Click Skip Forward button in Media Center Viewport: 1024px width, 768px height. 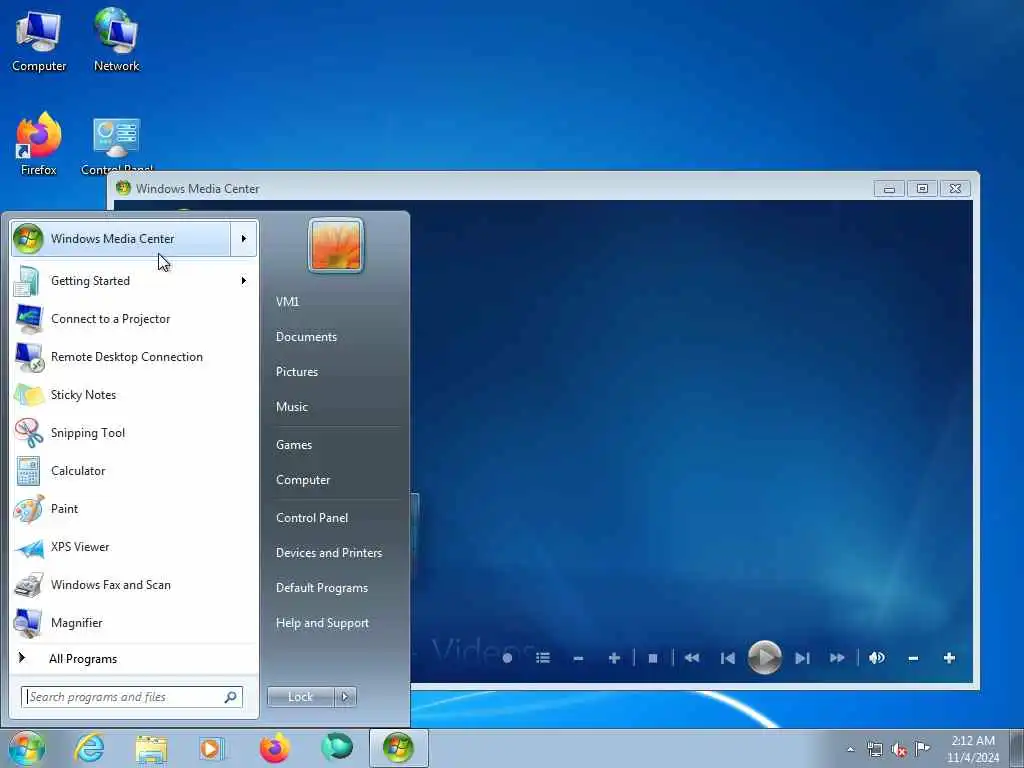[802, 658]
